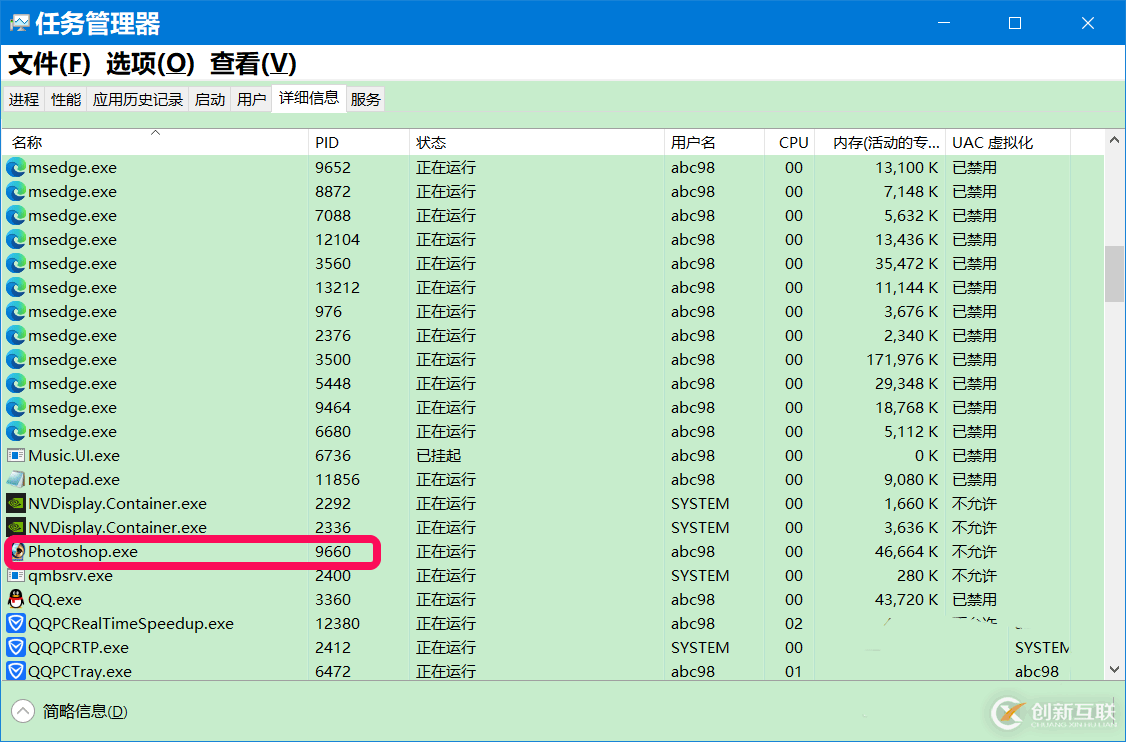Sort by 名称 column header
The height and width of the screenshot is (742, 1126).
click(x=28, y=143)
